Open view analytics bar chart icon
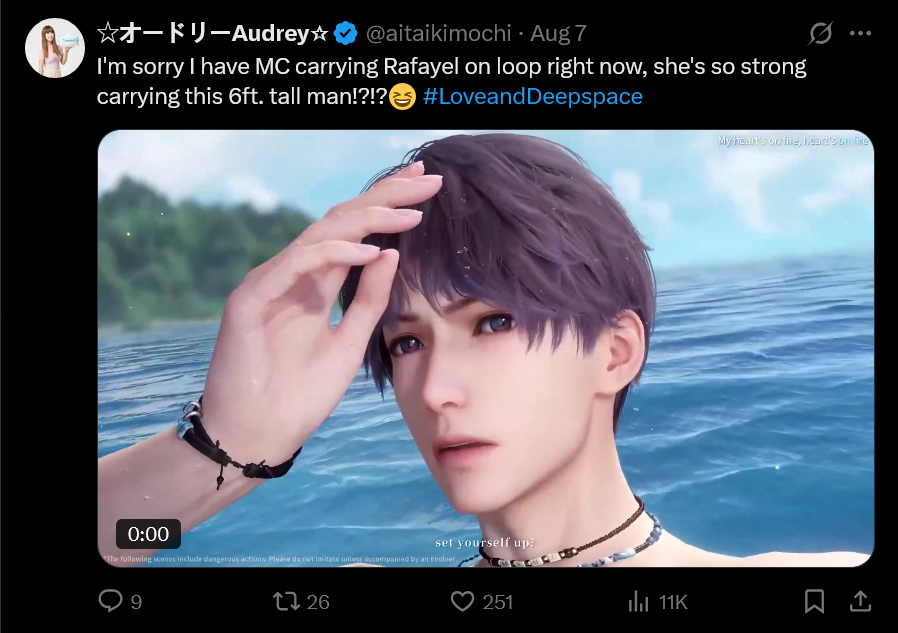This screenshot has width=898, height=633. 638,601
